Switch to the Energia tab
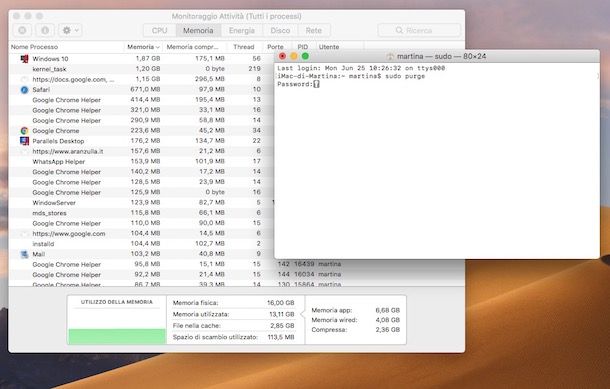Image resolution: width=610 pixels, height=389 pixels. [x=242, y=30]
